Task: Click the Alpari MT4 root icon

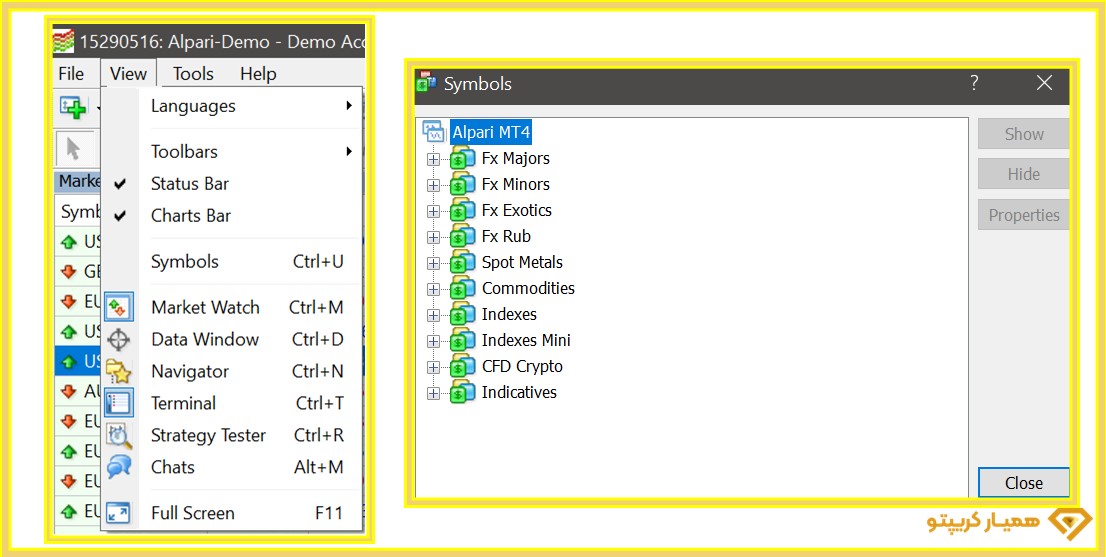Action: [433, 132]
